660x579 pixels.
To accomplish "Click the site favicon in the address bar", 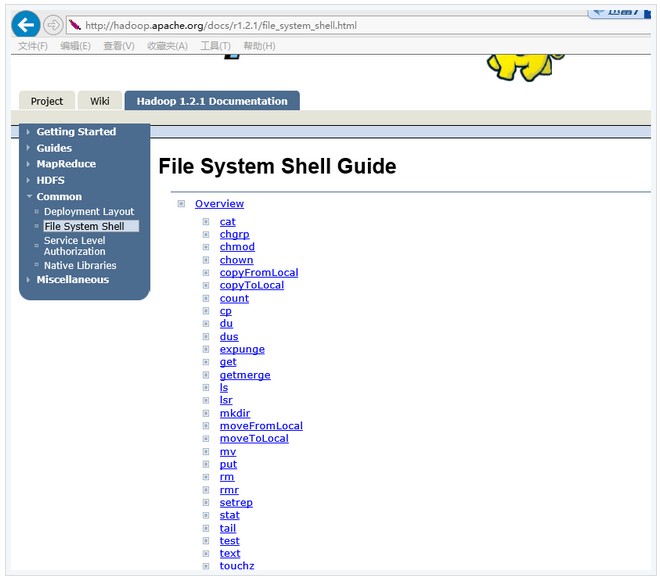I will pos(75,25).
